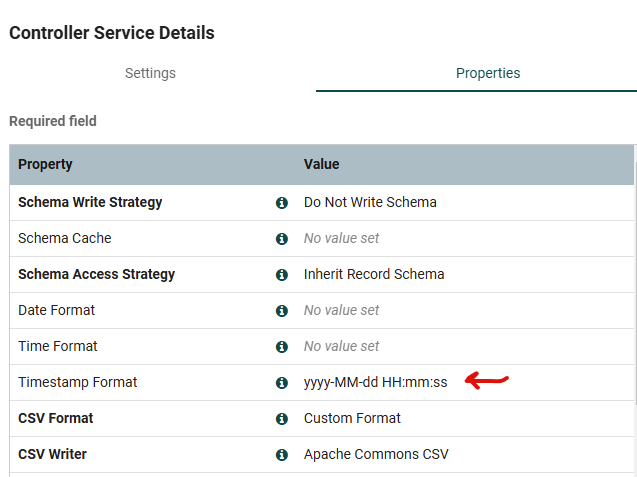
Task: Switch to the Settings tab
Action: pyautogui.click(x=150, y=73)
